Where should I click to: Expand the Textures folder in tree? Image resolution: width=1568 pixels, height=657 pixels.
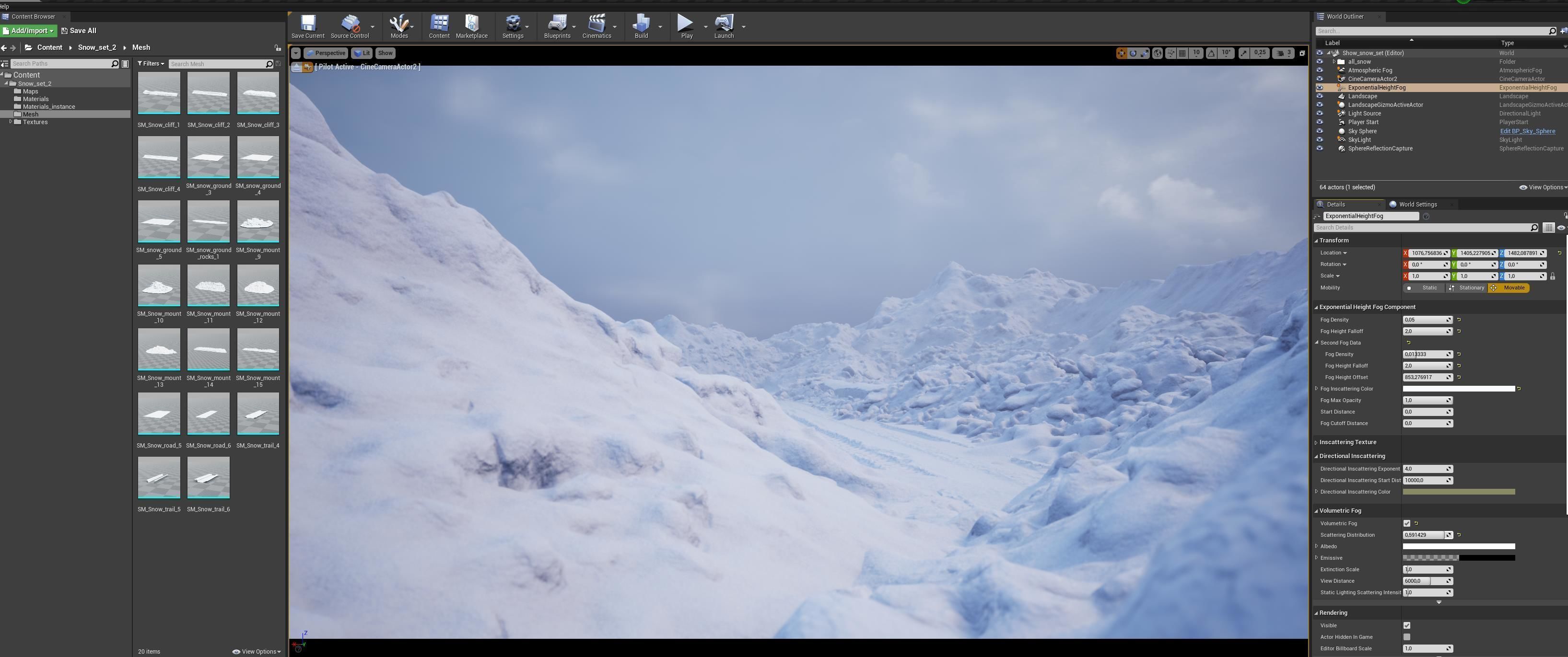point(11,122)
